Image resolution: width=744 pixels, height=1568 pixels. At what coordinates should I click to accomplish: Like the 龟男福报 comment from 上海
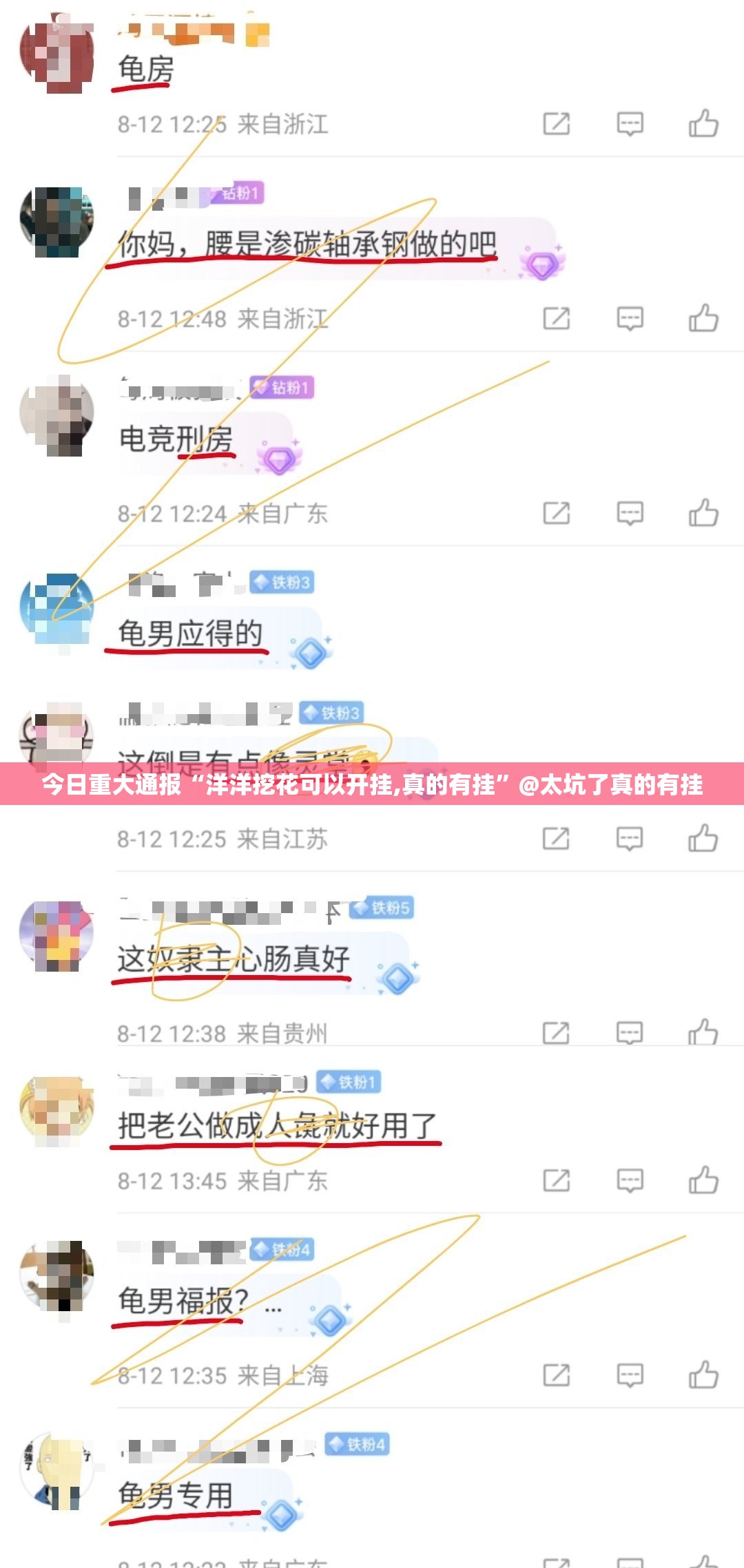pos(703,1375)
